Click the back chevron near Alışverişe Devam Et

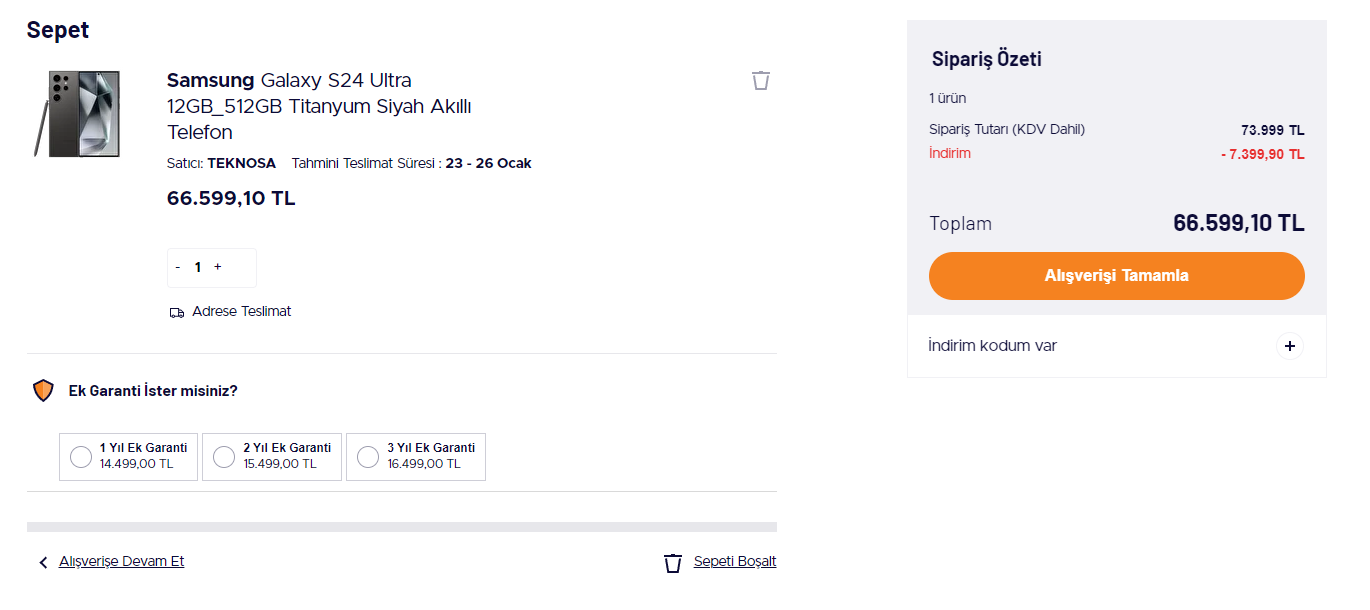click(x=43, y=563)
